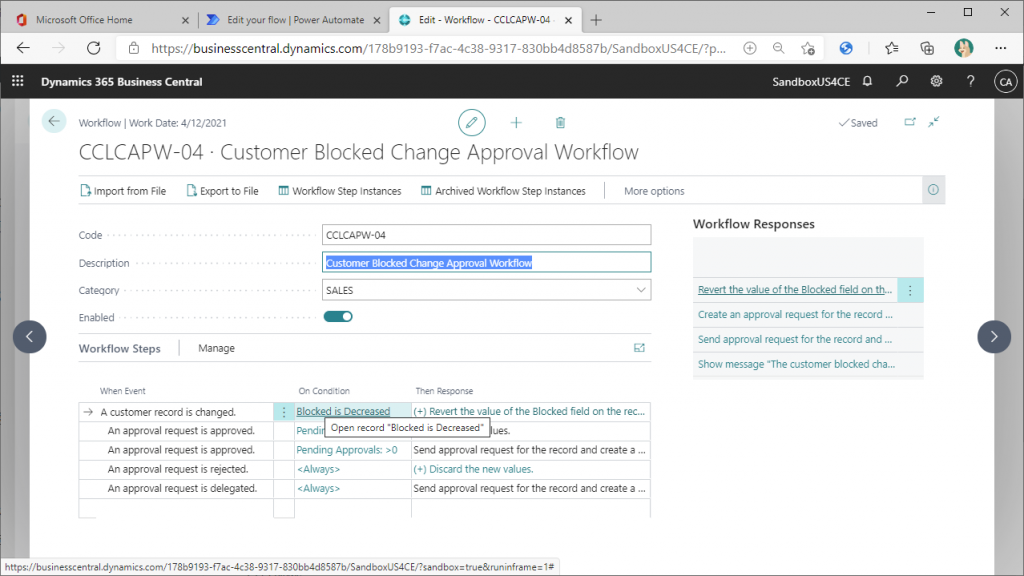The height and width of the screenshot is (576, 1024).
Task: Refresh the browser page
Action: [x=94, y=48]
